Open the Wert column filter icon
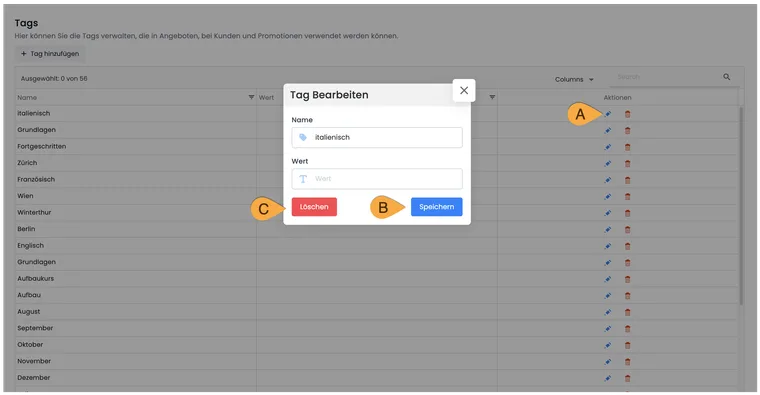Image resolution: width=760 pixels, height=395 pixels. click(x=492, y=97)
